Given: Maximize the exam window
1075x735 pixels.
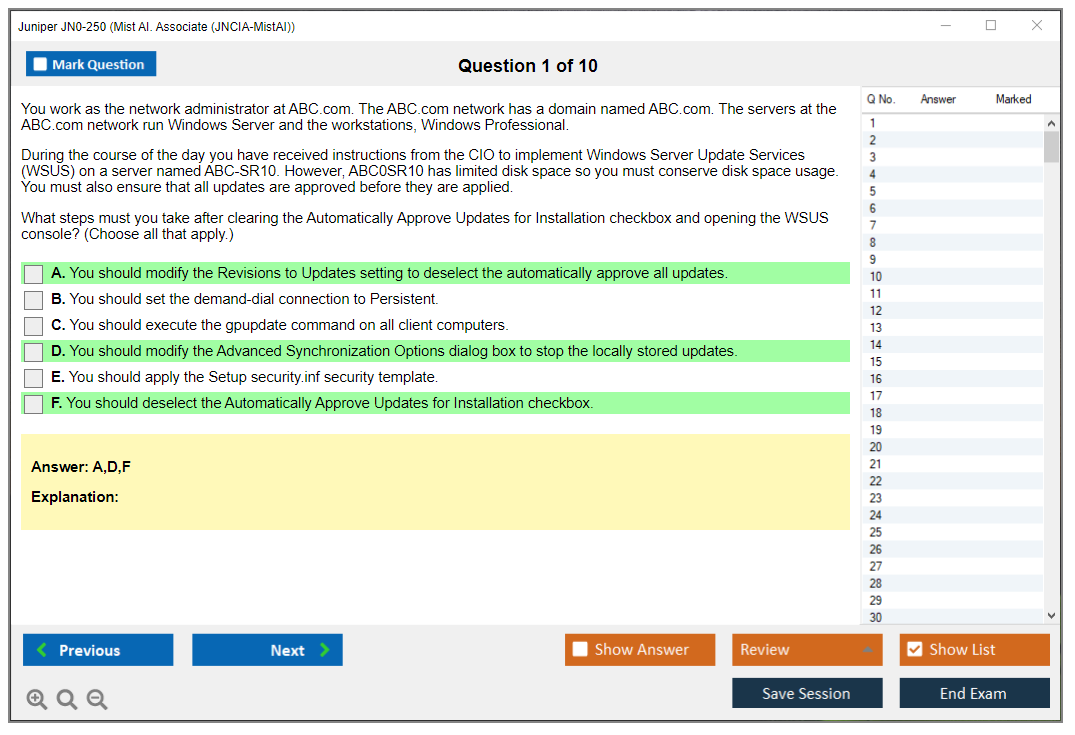Looking at the screenshot, I should (x=991, y=26).
